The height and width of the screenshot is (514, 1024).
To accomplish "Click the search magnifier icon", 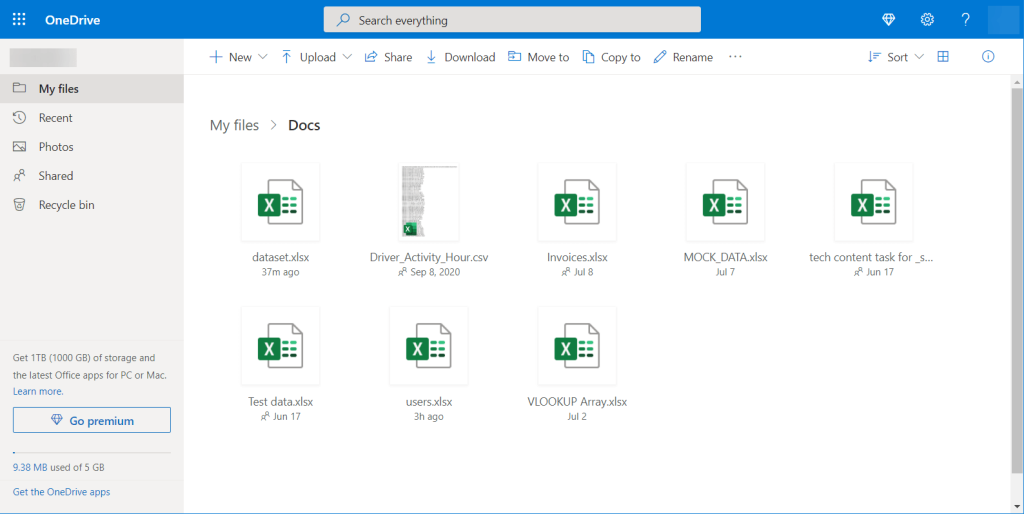I will pyautogui.click(x=344, y=20).
